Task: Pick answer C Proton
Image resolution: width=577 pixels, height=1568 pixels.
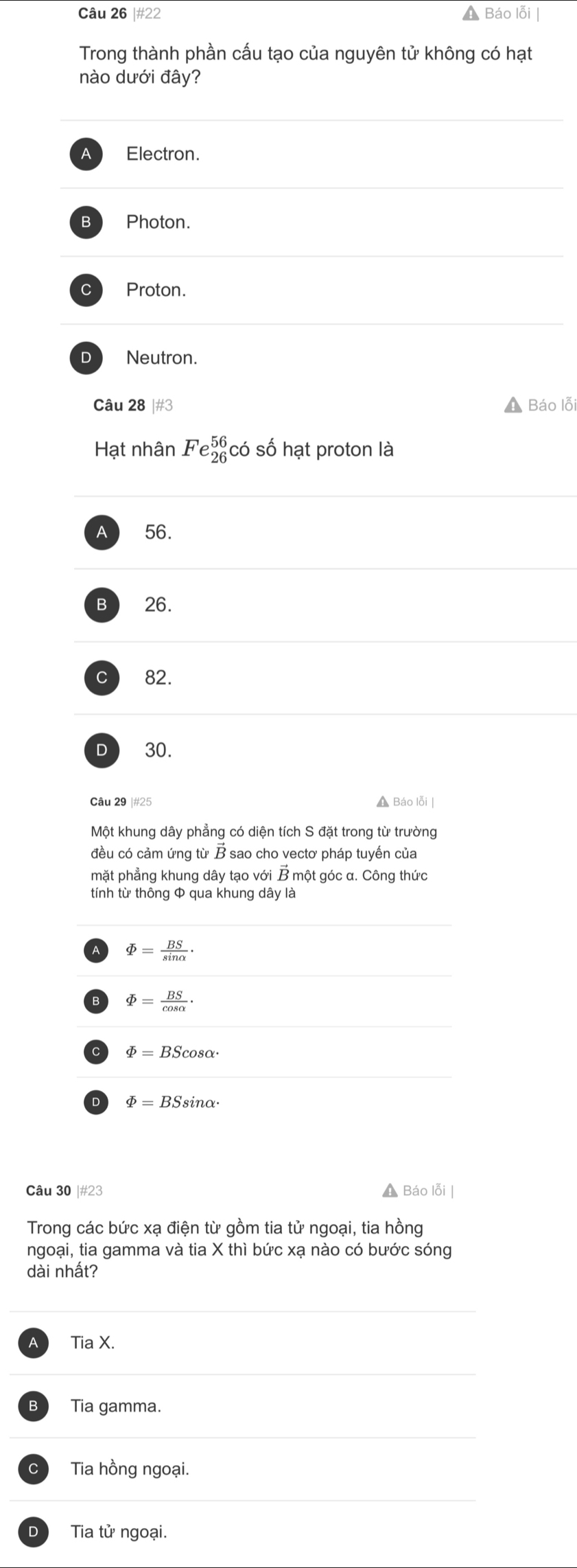Action: coord(311,290)
